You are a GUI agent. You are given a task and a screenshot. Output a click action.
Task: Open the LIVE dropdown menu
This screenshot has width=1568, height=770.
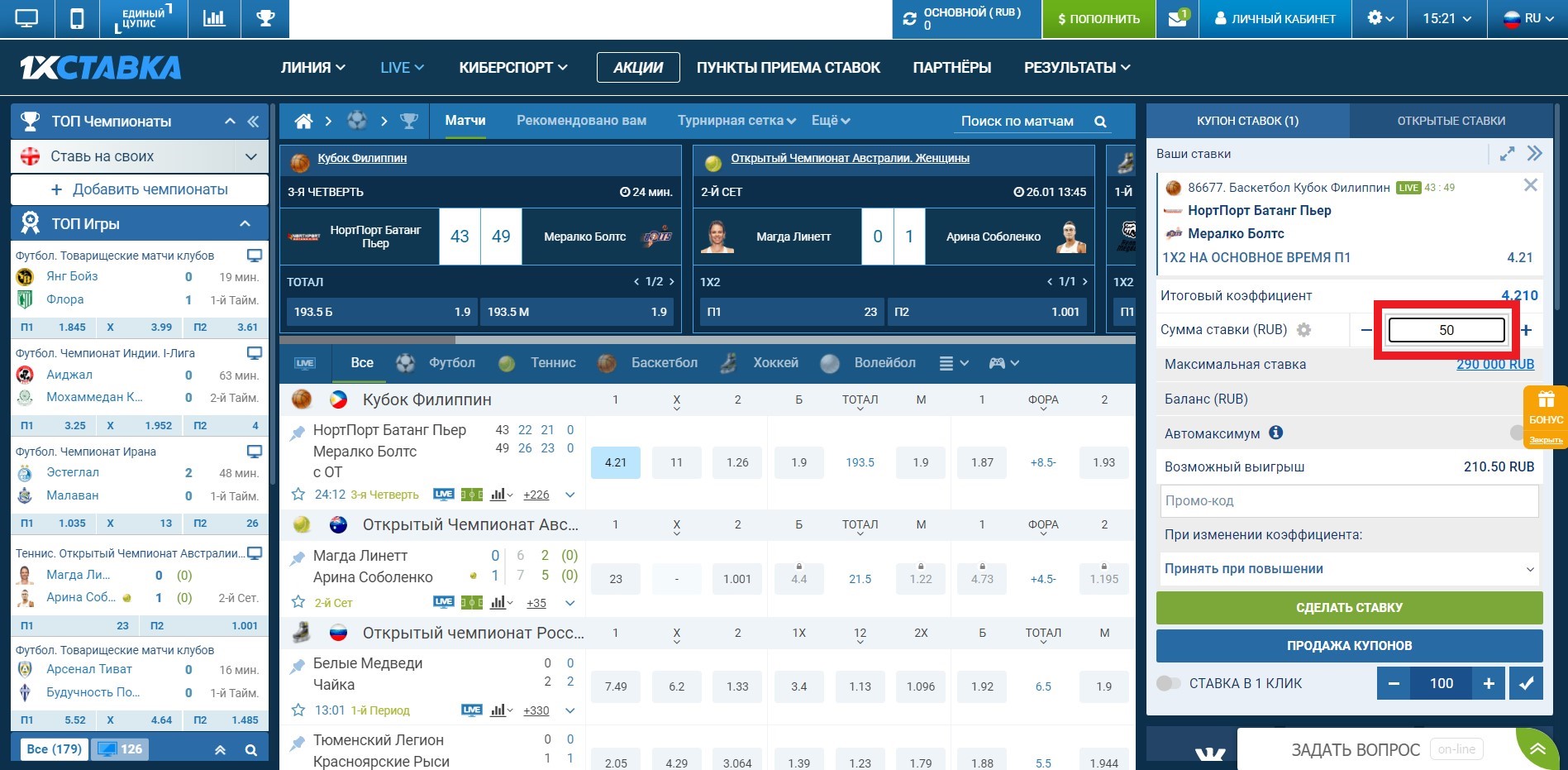[403, 68]
